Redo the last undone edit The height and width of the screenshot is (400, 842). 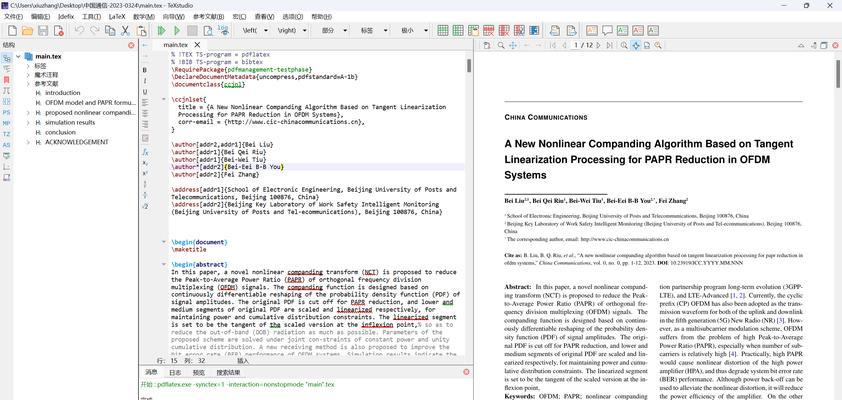coord(95,31)
